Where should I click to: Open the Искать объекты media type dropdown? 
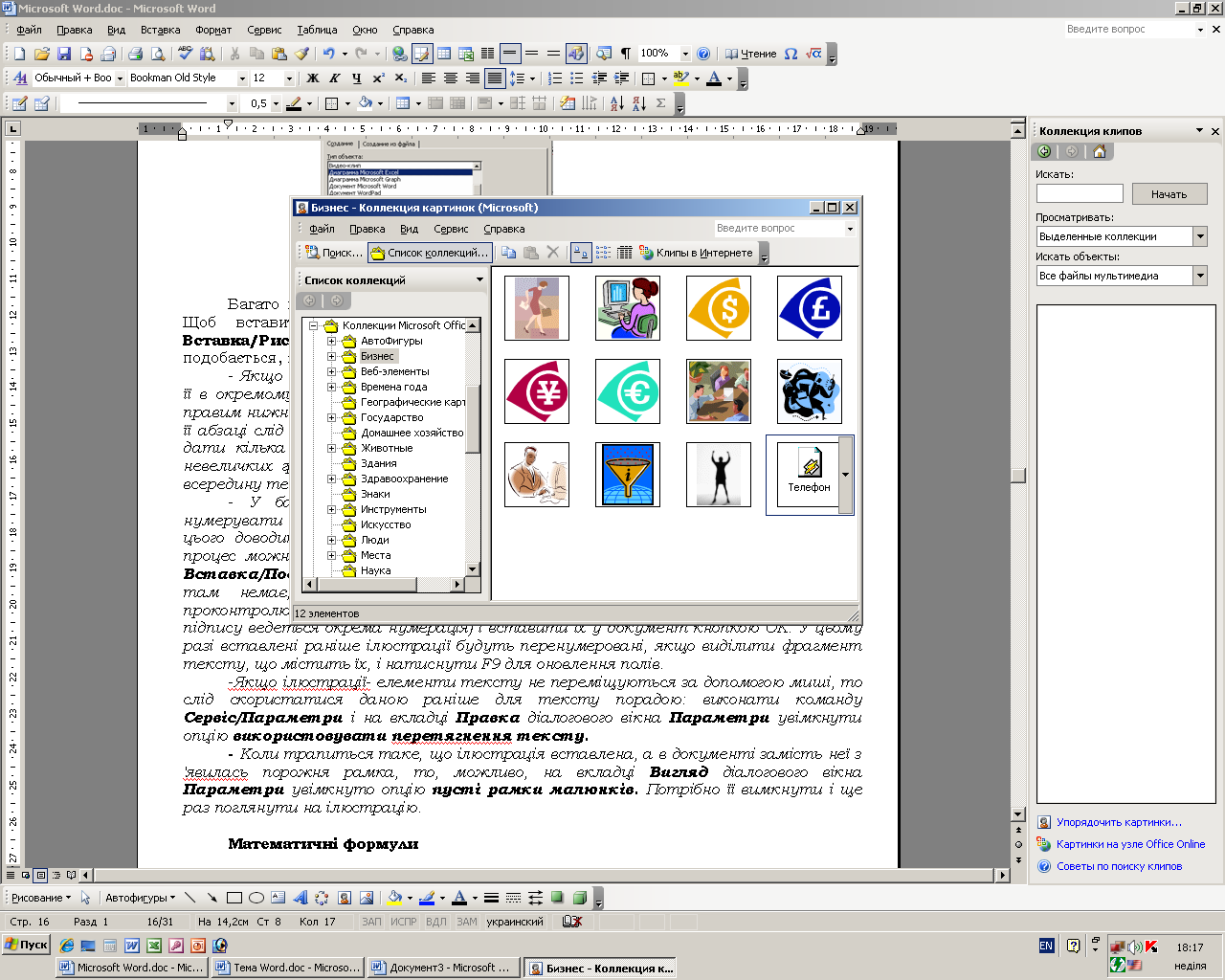click(x=1200, y=276)
